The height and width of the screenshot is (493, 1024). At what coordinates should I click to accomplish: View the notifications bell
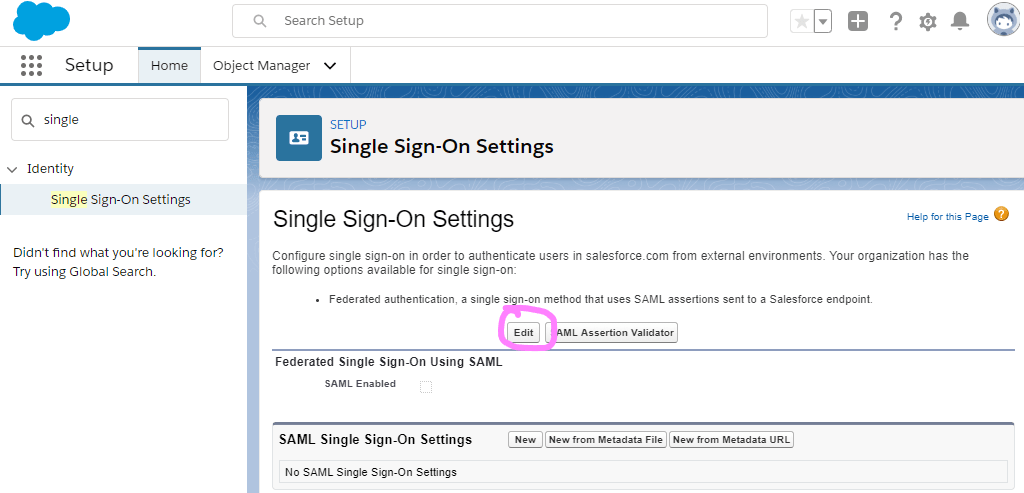point(960,21)
